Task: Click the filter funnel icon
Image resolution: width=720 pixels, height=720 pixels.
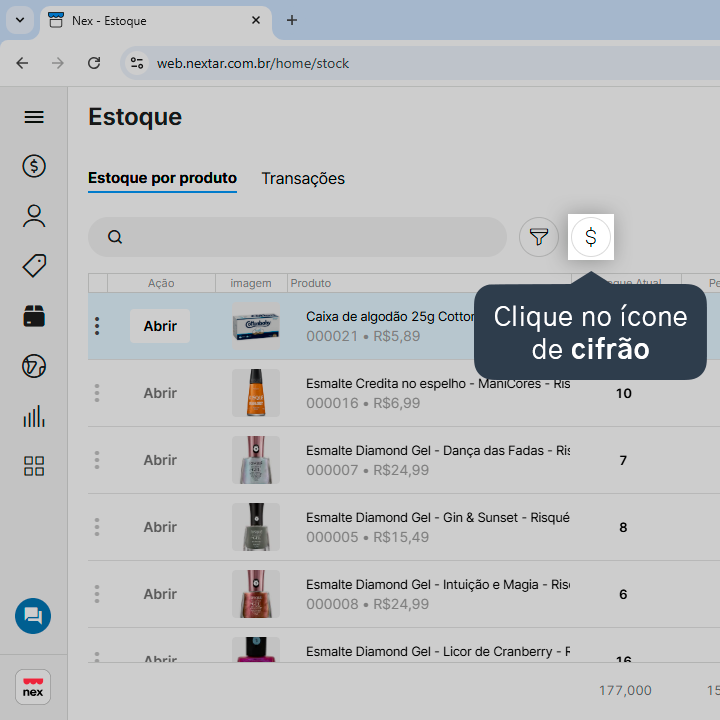Action: [539, 237]
